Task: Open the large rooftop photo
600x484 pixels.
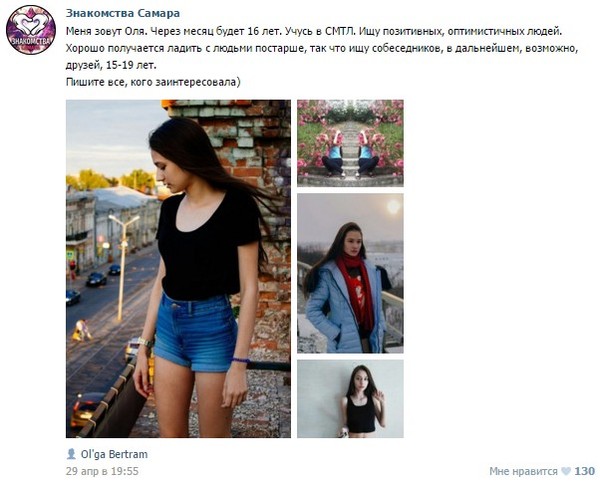Action: (x=178, y=269)
